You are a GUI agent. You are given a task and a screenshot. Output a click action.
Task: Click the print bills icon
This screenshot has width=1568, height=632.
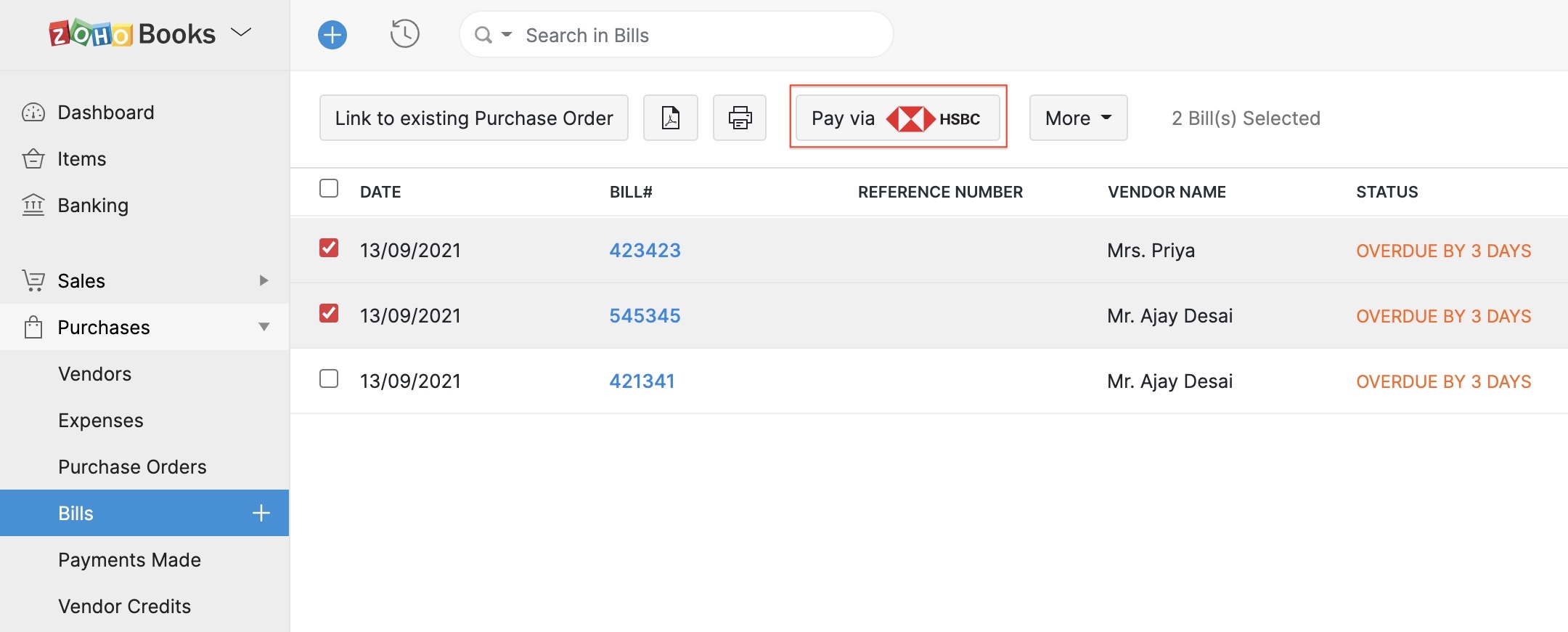739,118
